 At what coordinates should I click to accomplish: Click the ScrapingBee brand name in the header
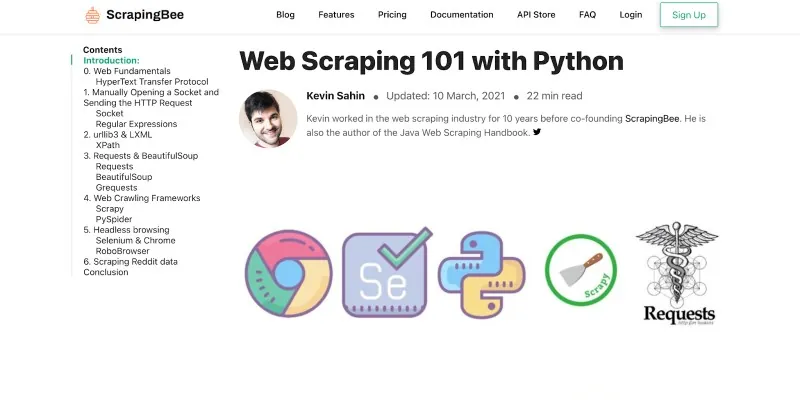tap(145, 15)
